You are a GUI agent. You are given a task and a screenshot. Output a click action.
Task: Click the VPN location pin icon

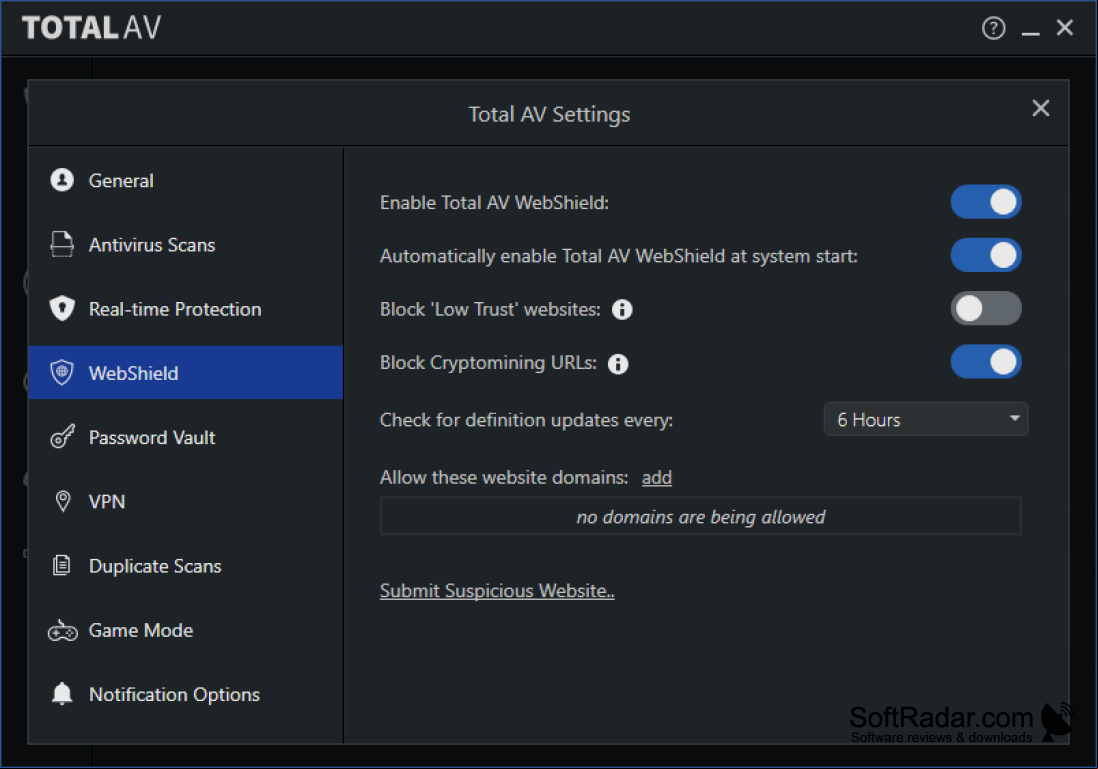(x=63, y=501)
